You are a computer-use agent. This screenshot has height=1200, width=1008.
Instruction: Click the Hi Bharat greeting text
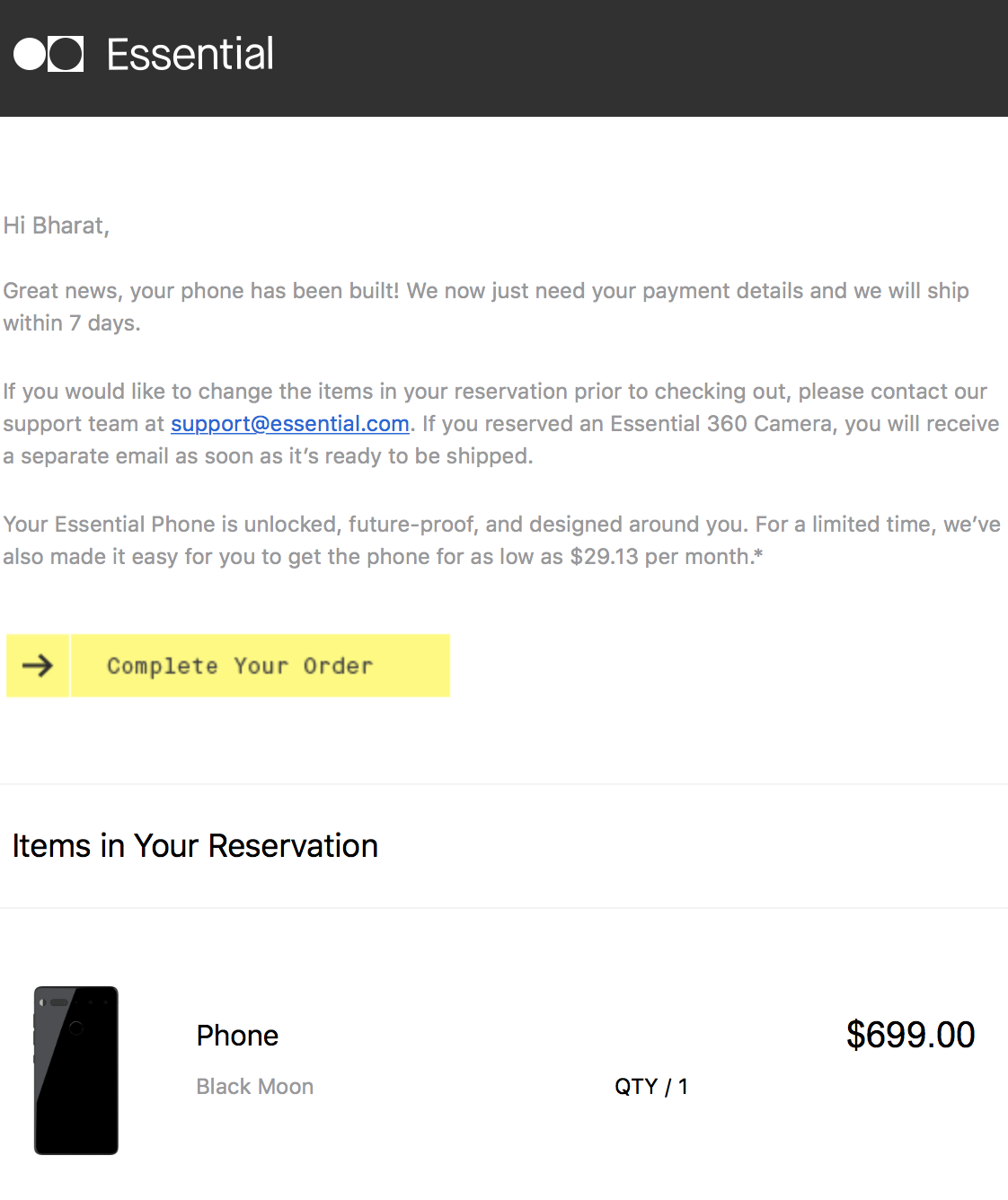(57, 225)
